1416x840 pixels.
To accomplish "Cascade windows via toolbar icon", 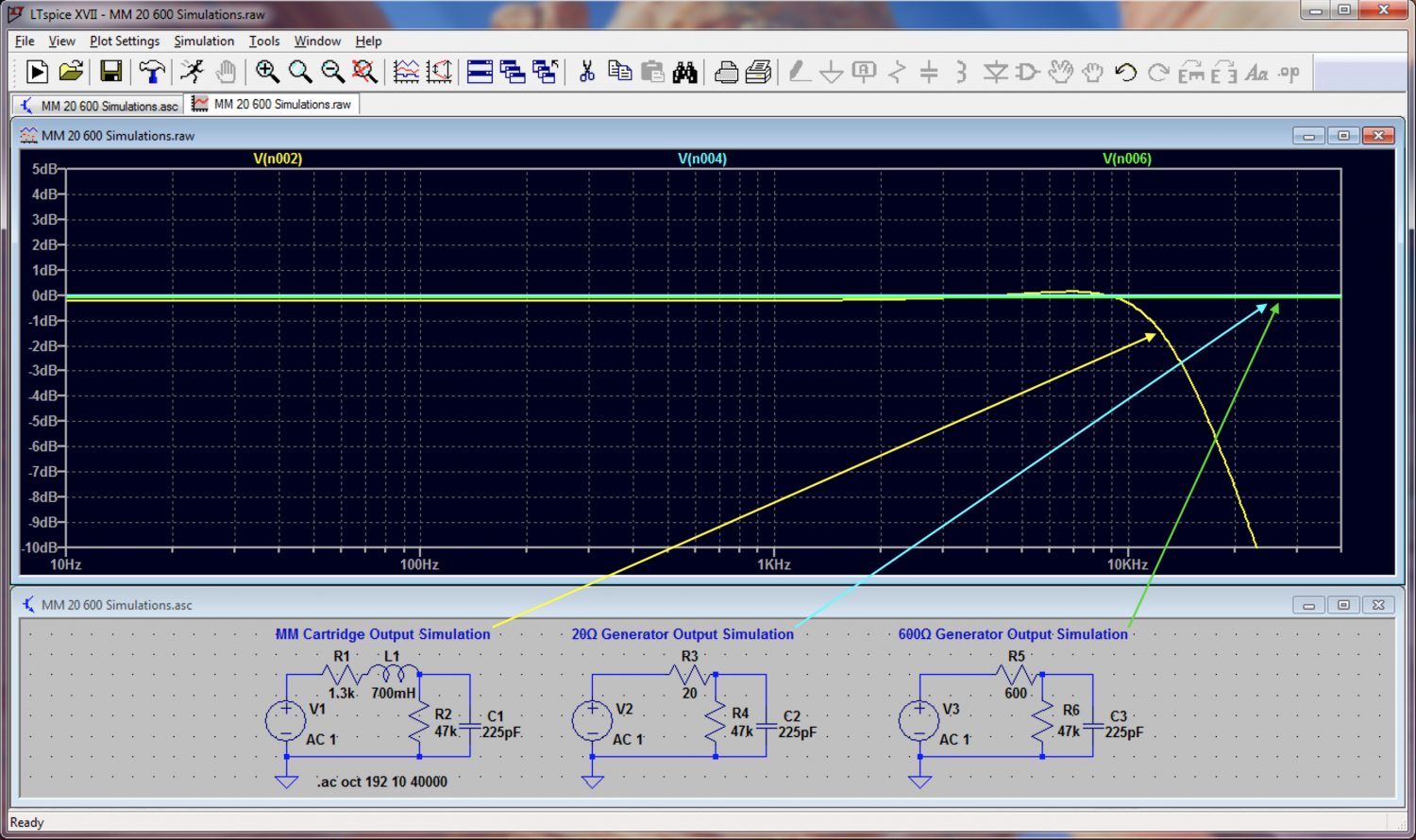I will (513, 72).
